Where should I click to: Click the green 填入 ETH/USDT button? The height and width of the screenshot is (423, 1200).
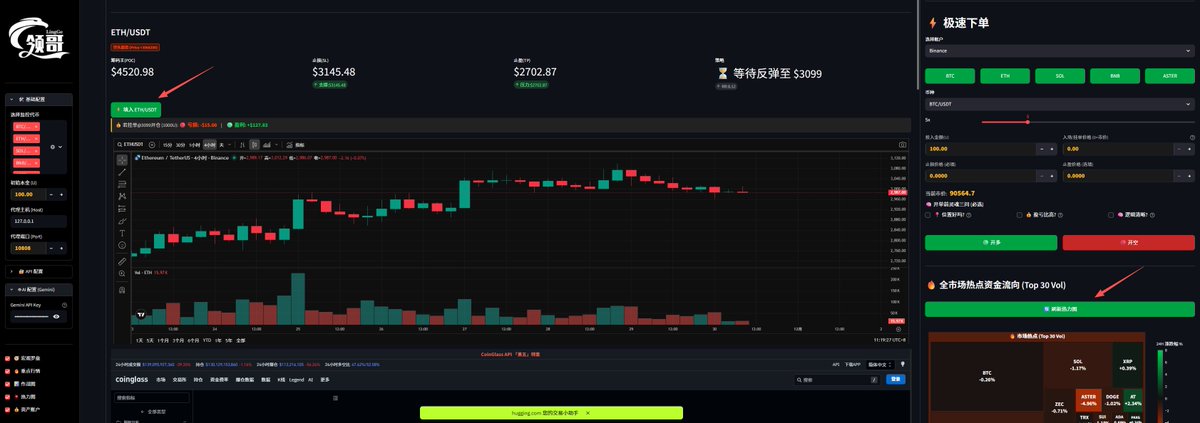[135, 109]
